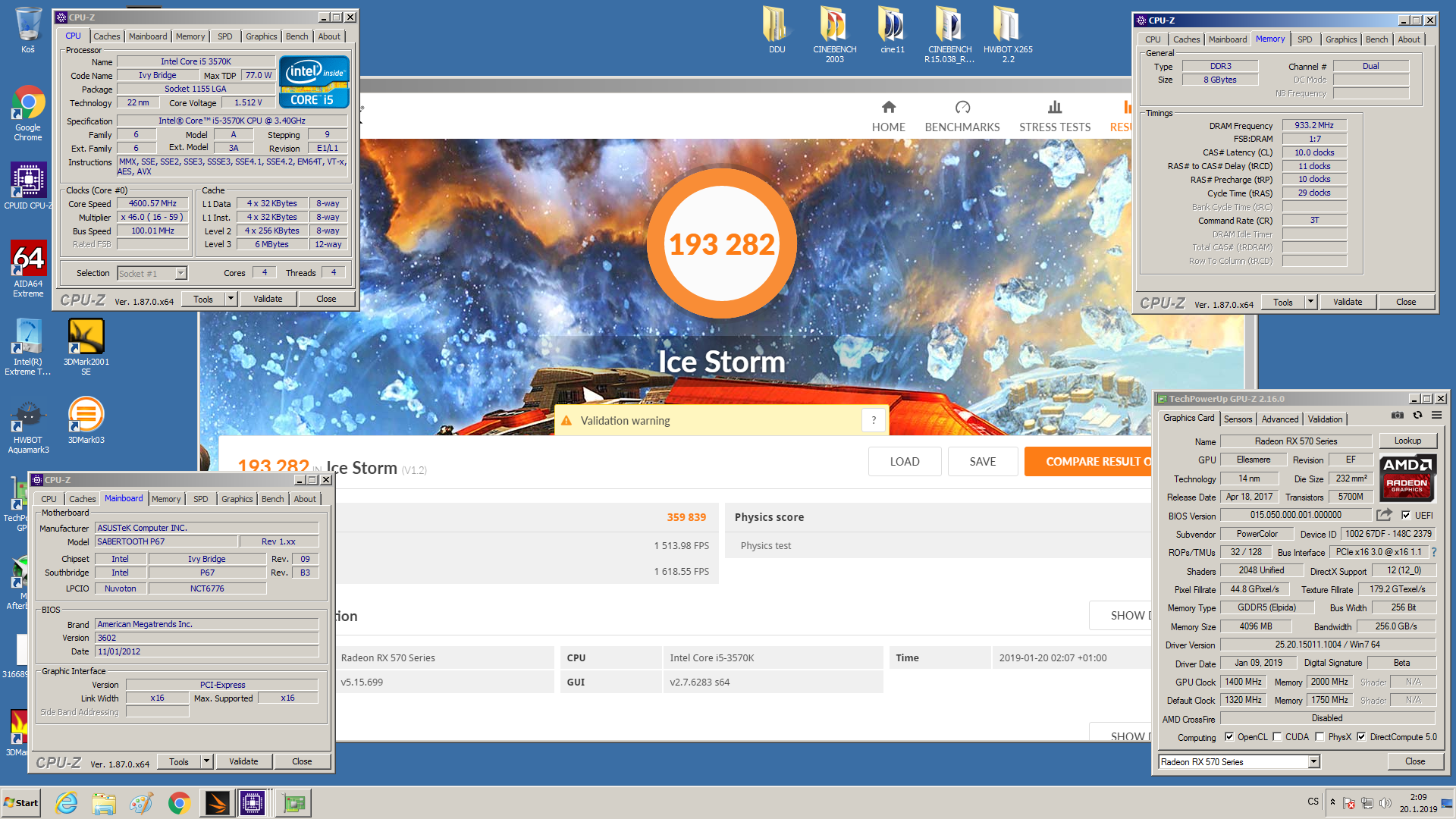Click the GPU-Z screenshot camera icon
This screenshot has width=1456, height=819.
pos(1398,416)
